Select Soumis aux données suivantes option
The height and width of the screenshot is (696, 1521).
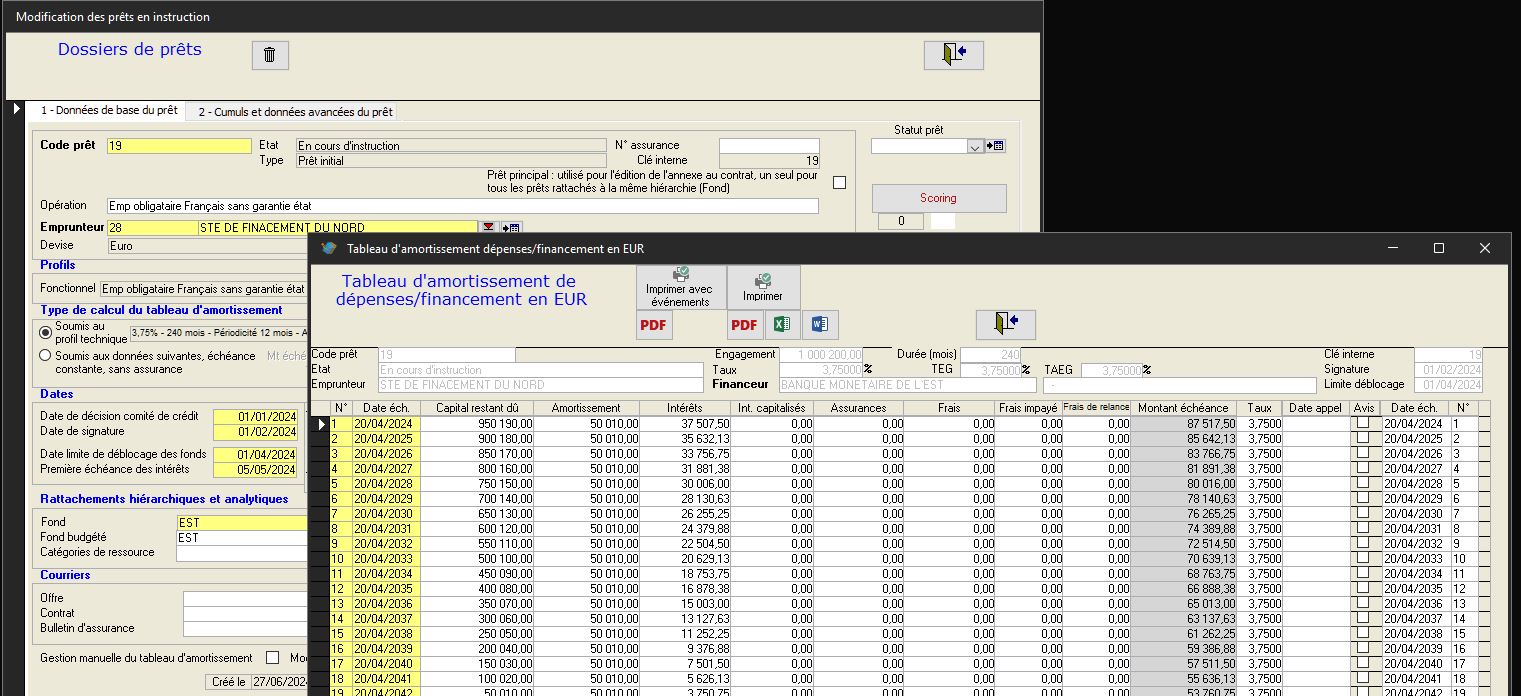click(x=45, y=355)
